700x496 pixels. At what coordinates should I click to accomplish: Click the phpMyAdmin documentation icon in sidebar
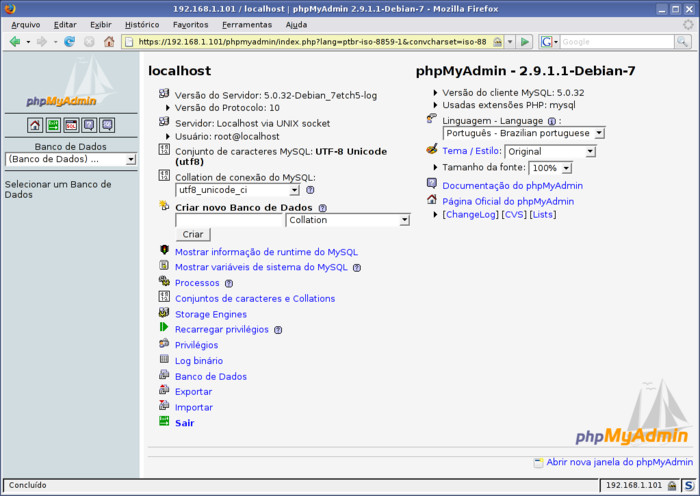[x=89, y=125]
